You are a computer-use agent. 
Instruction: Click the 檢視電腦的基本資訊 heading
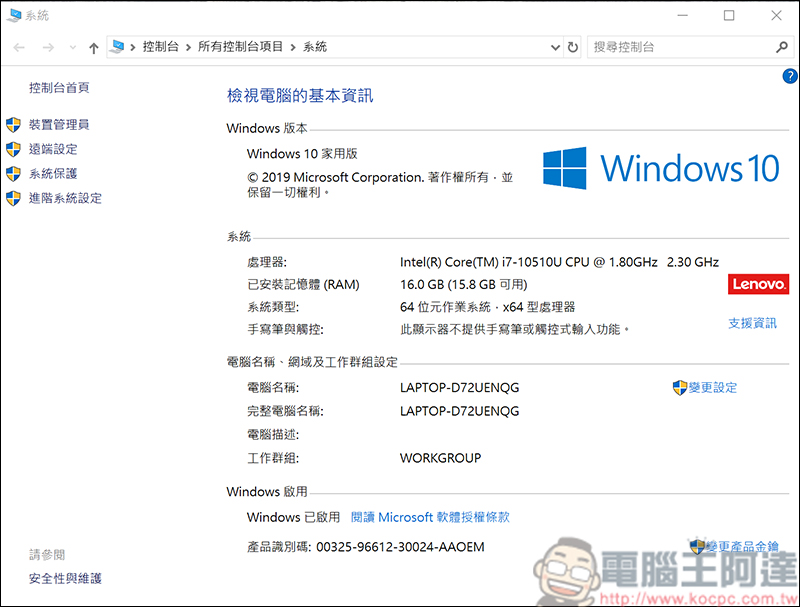(300, 95)
